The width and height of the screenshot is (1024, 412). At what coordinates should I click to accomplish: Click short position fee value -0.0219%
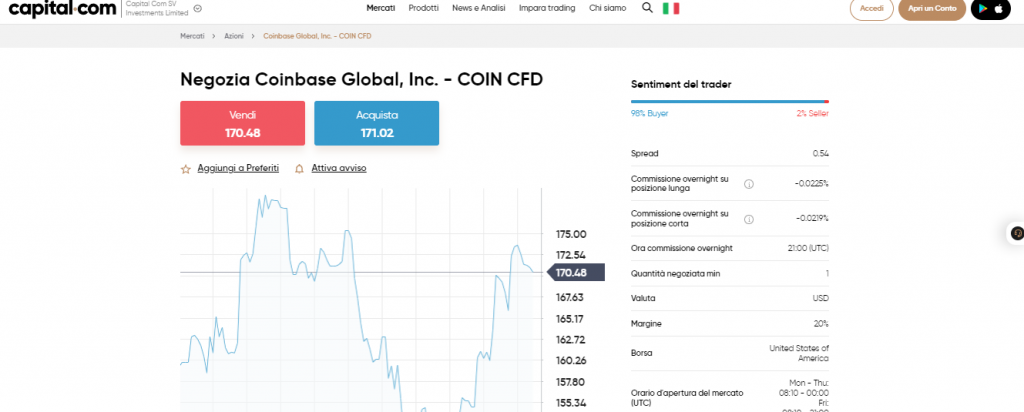click(812, 219)
